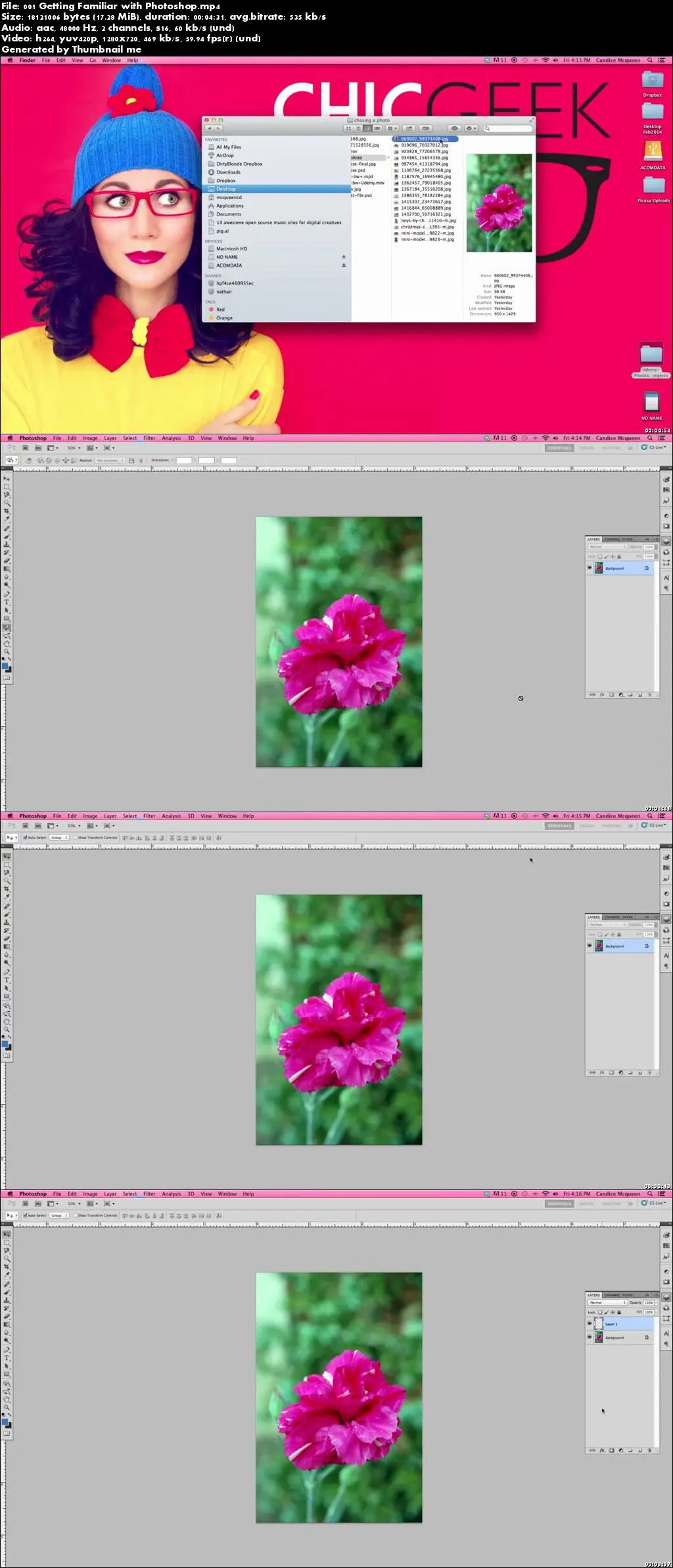The height and width of the screenshot is (1568, 673).
Task: Uncheck Auto-Select in the 4:15 PM frame
Action: [25, 837]
